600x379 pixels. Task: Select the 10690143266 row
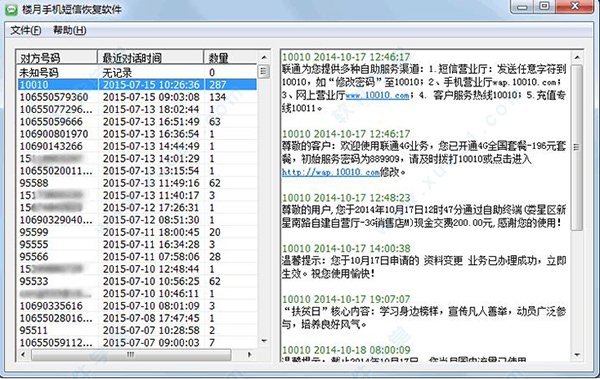(x=137, y=146)
